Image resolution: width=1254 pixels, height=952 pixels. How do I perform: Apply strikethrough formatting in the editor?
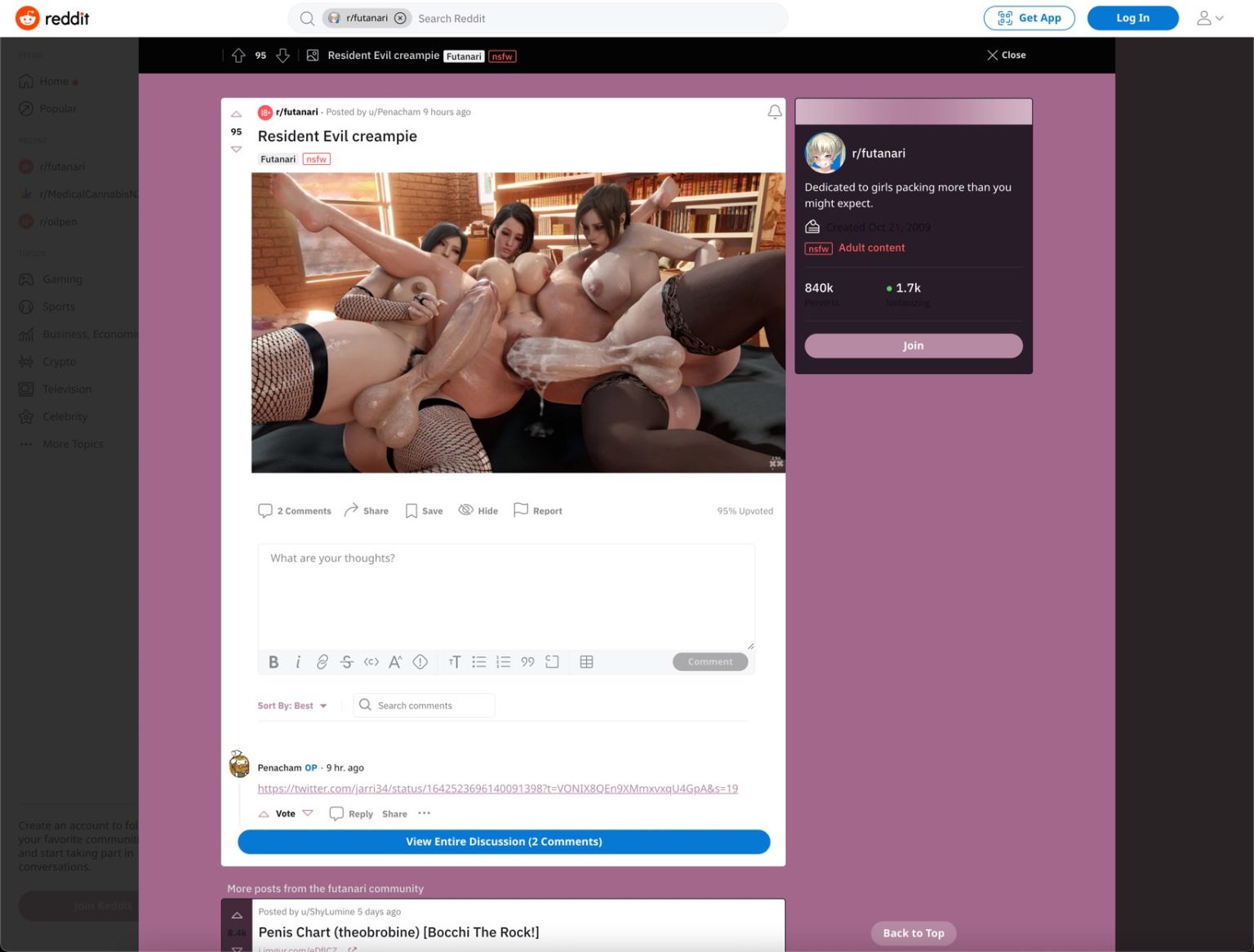347,662
